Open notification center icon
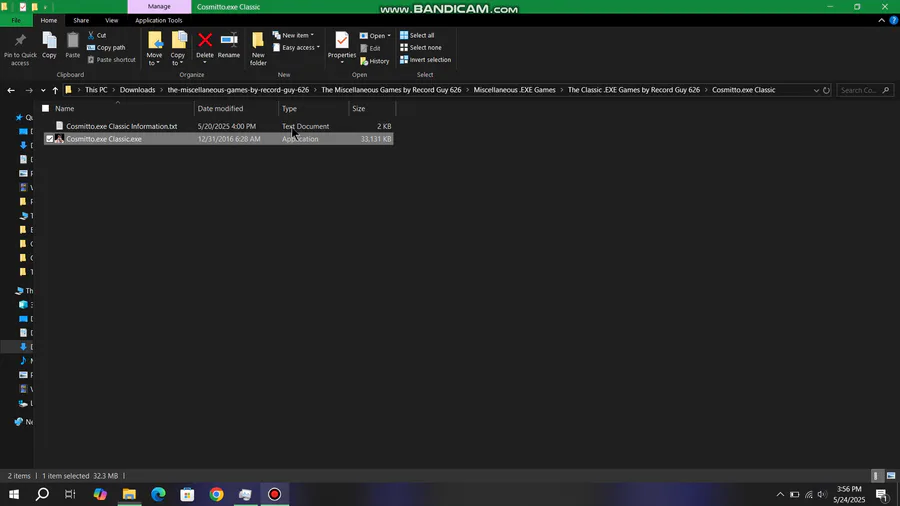This screenshot has height=506, width=900. click(x=882, y=494)
